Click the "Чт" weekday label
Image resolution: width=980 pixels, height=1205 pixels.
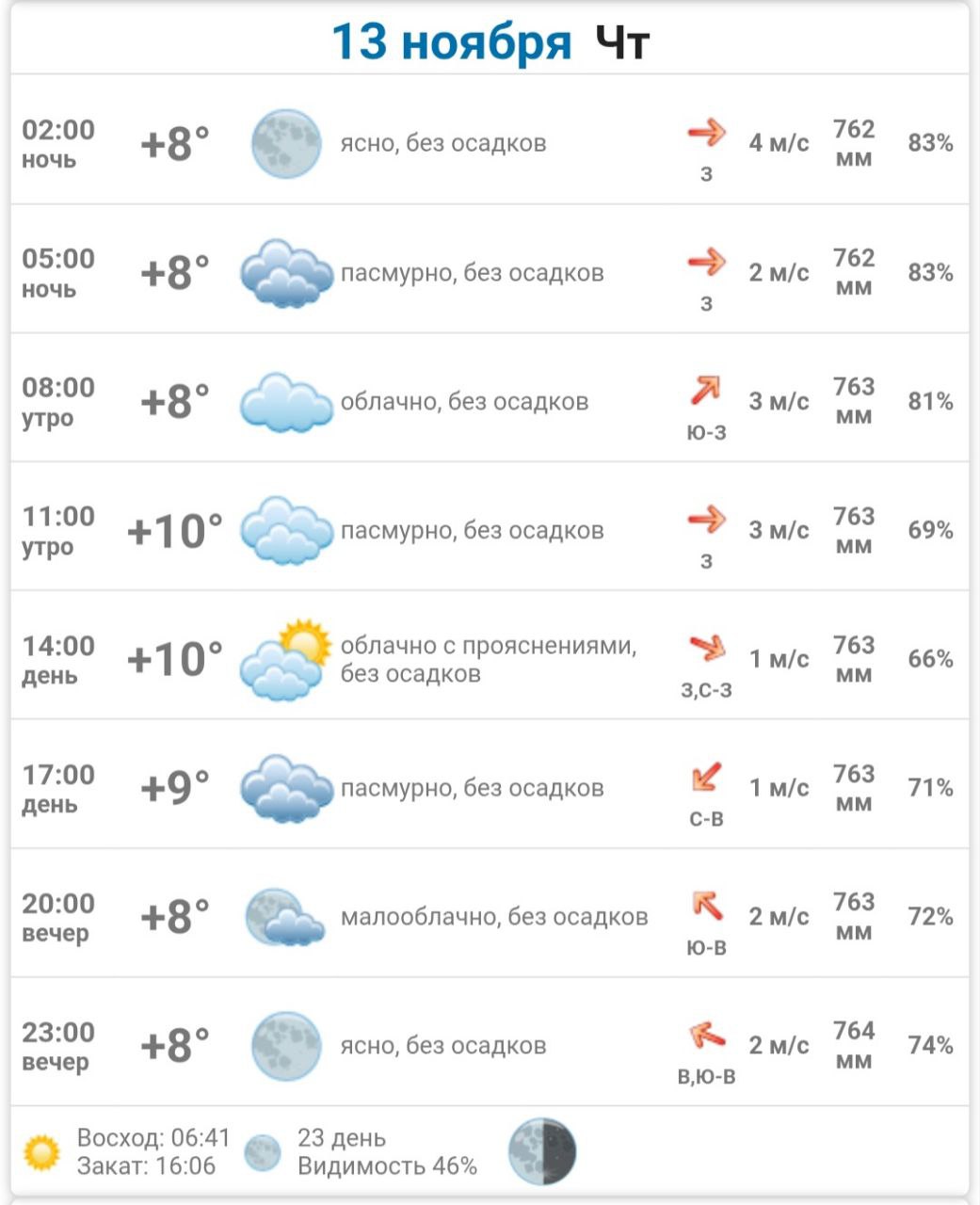point(623,42)
